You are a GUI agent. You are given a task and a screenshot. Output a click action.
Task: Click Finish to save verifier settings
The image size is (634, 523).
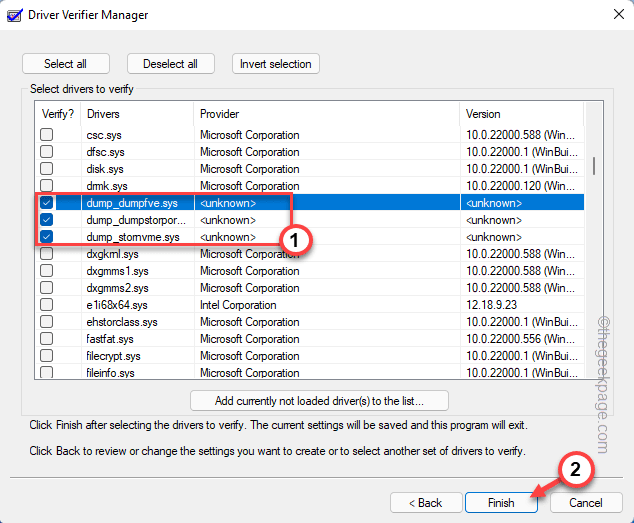point(500,502)
